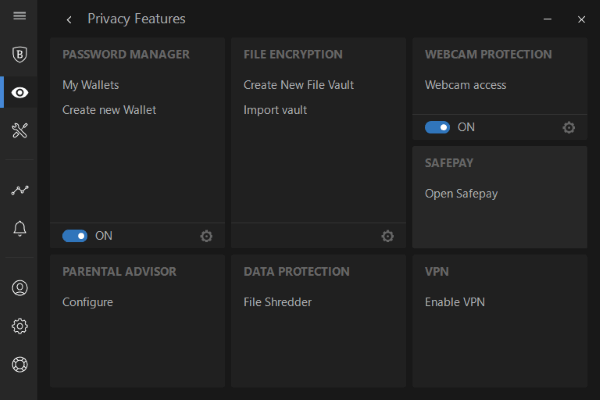
Task: Open the Notifications bell icon
Action: pyautogui.click(x=19, y=229)
